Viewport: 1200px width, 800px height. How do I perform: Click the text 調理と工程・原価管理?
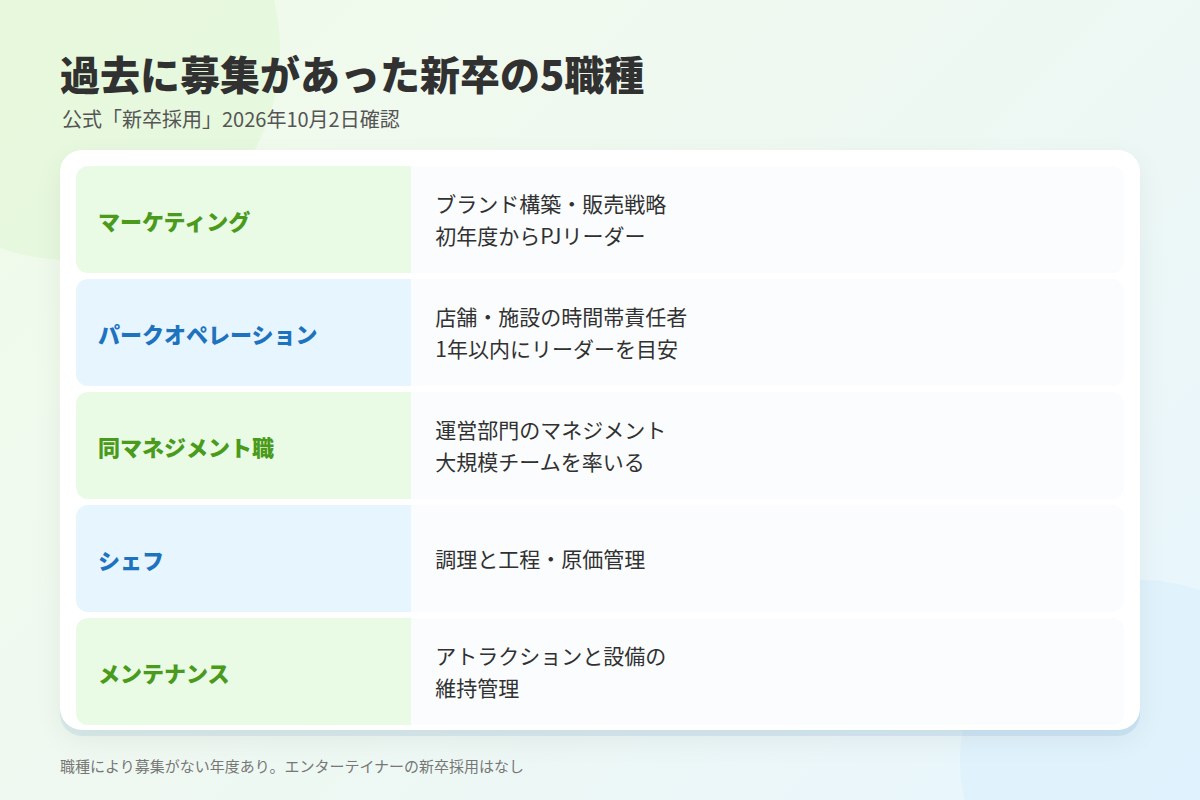coord(541,560)
